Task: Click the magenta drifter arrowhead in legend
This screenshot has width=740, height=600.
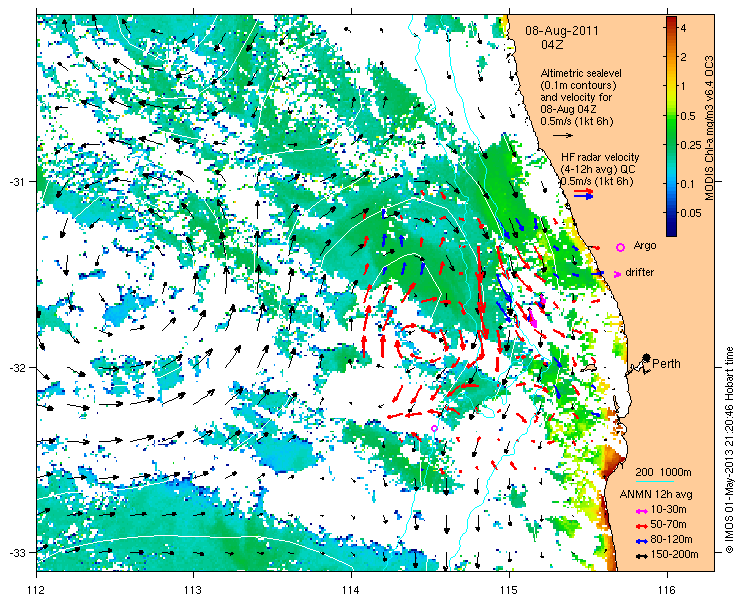Action: [617, 274]
